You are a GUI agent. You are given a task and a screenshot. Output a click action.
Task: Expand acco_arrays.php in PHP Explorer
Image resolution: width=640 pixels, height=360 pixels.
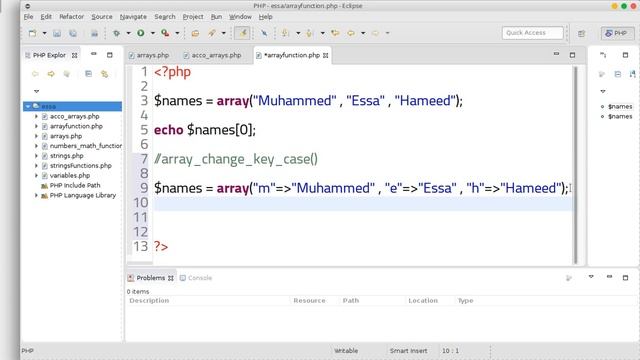click(x=36, y=116)
